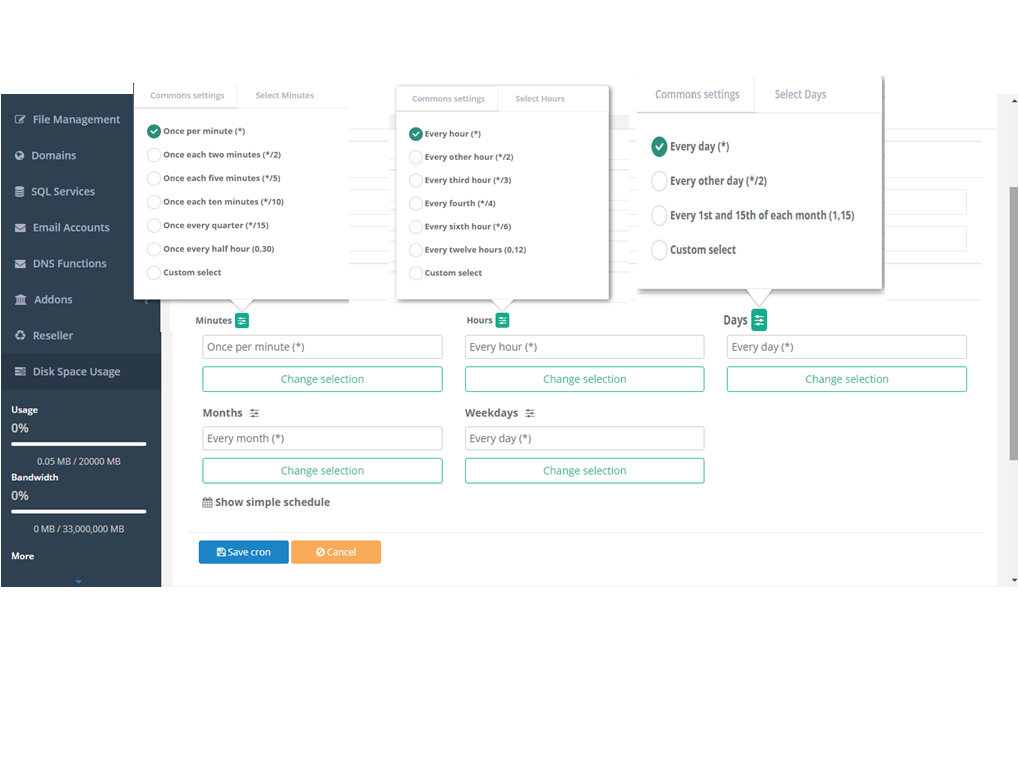Switch to Select Minutes tab
1019x761 pixels.
285,96
